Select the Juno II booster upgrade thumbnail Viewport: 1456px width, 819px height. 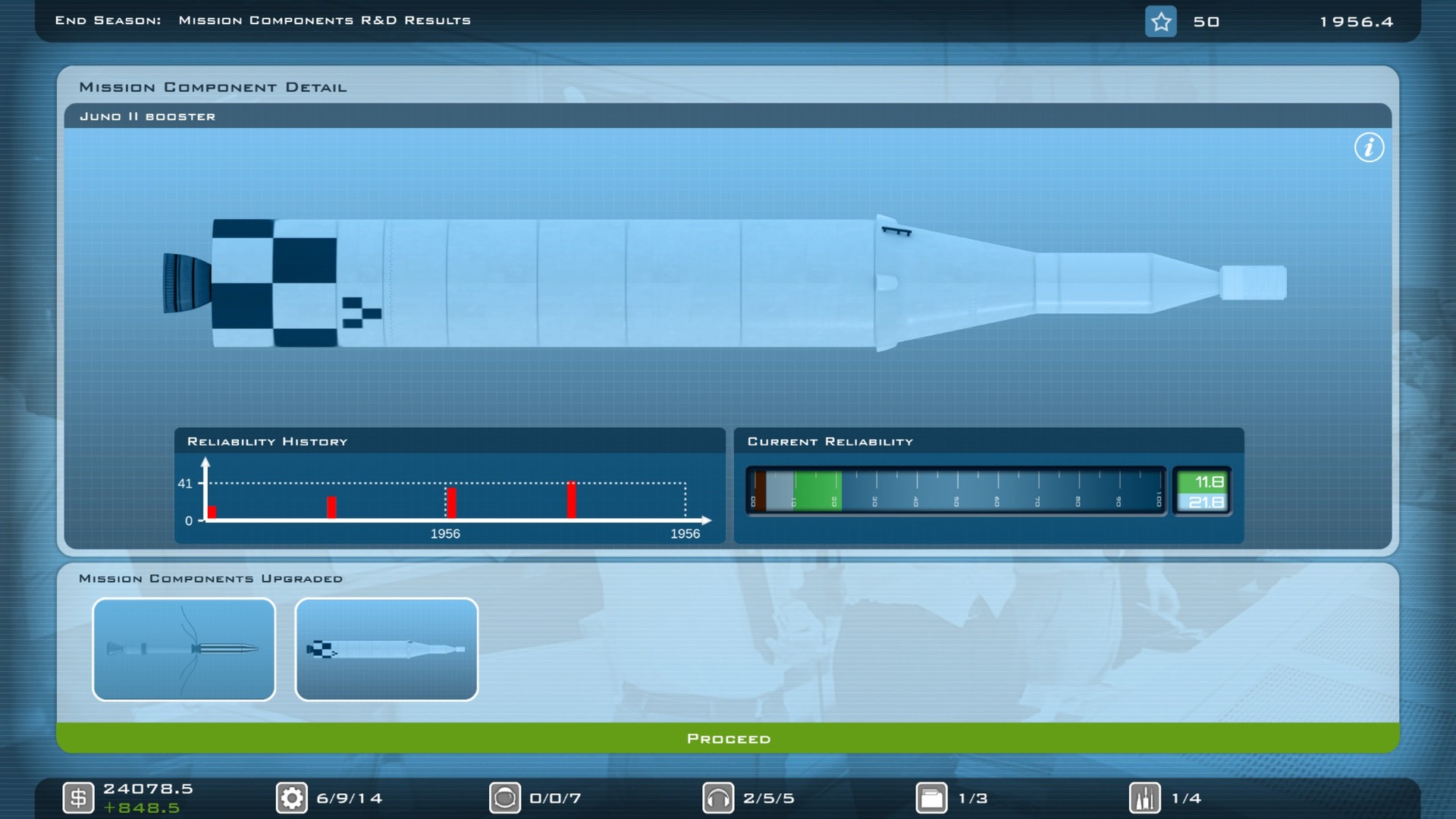386,649
